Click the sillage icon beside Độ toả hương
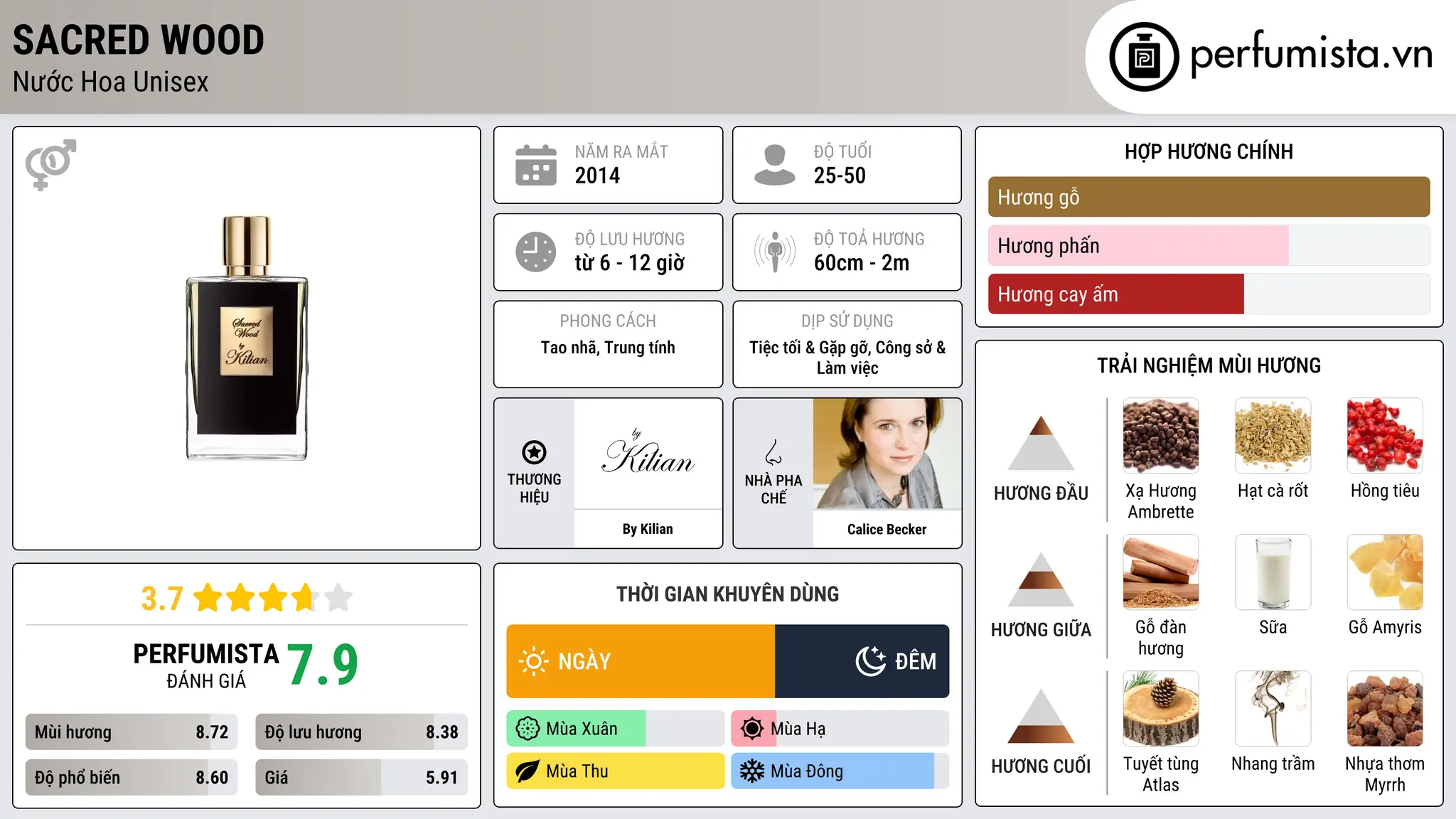The image size is (1456, 819). coord(774,252)
